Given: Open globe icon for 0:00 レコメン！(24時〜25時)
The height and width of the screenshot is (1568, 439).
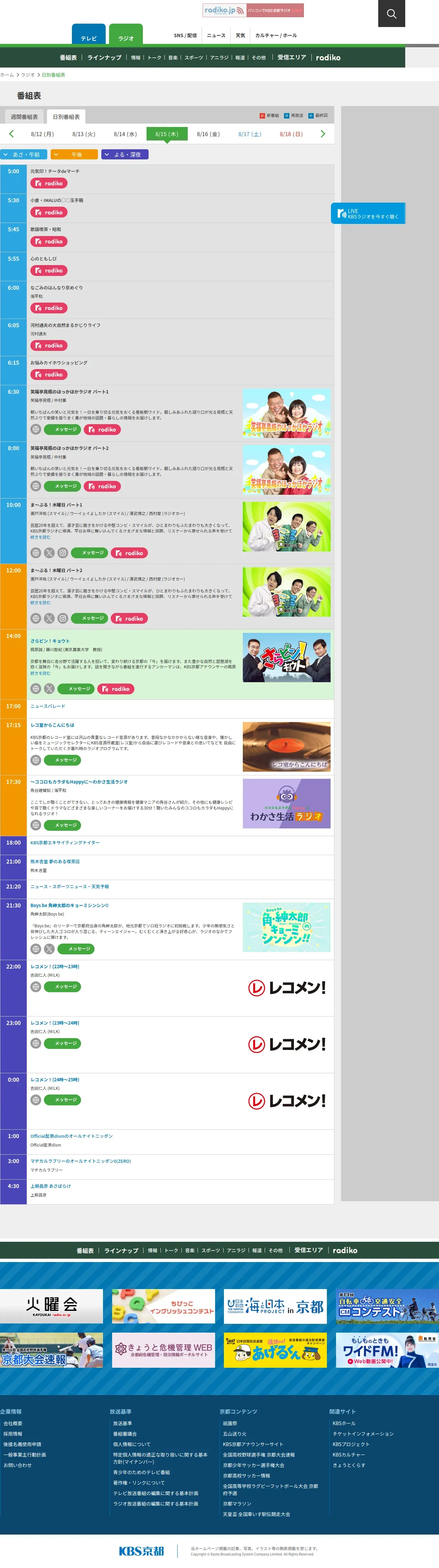Looking at the screenshot, I should coord(36,1099).
